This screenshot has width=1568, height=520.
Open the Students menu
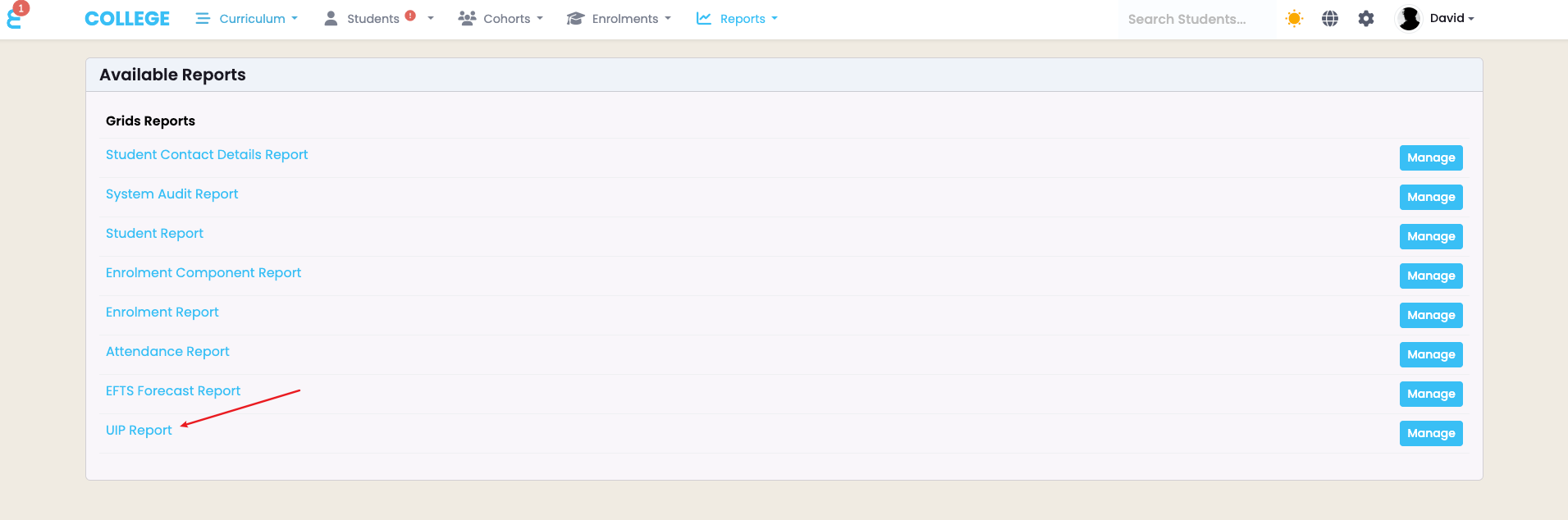point(373,19)
